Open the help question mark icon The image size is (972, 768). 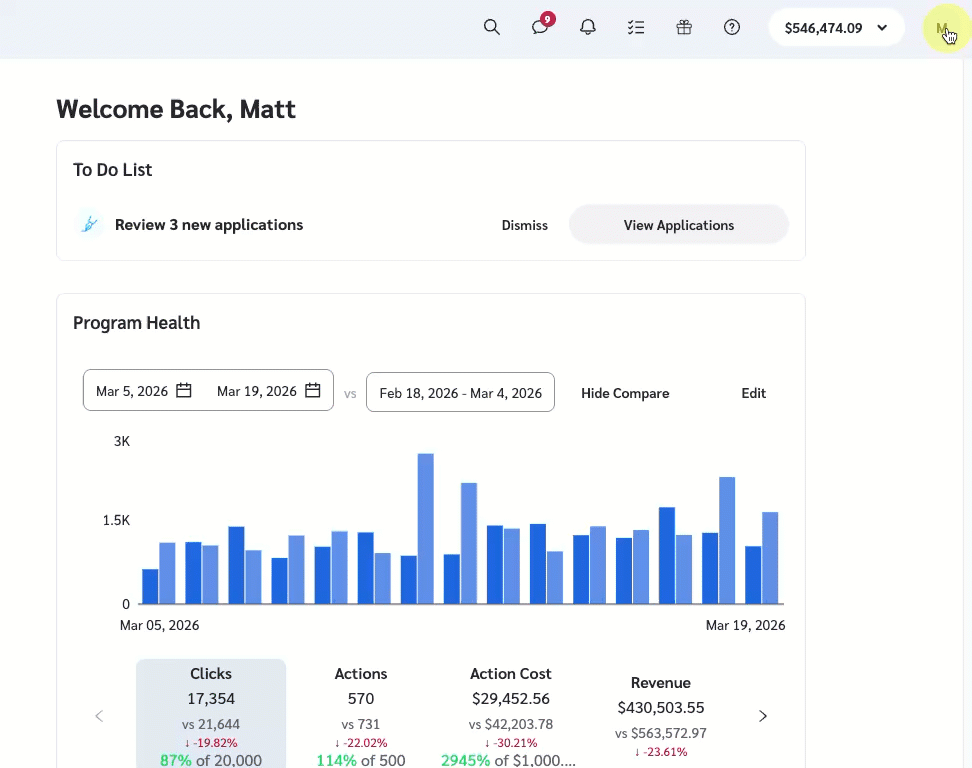point(732,28)
